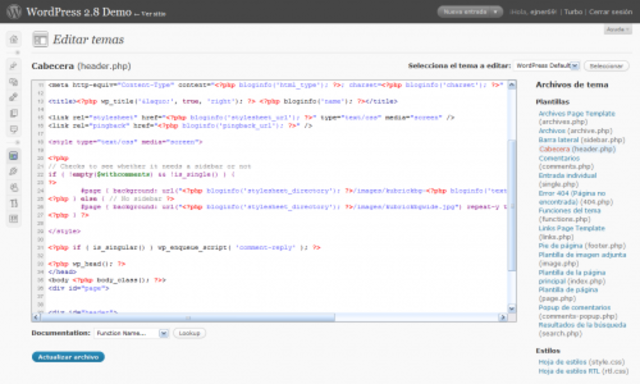This screenshot has height=384, width=640.
Task: Click the Cerrar sesión link
Action: pos(610,12)
